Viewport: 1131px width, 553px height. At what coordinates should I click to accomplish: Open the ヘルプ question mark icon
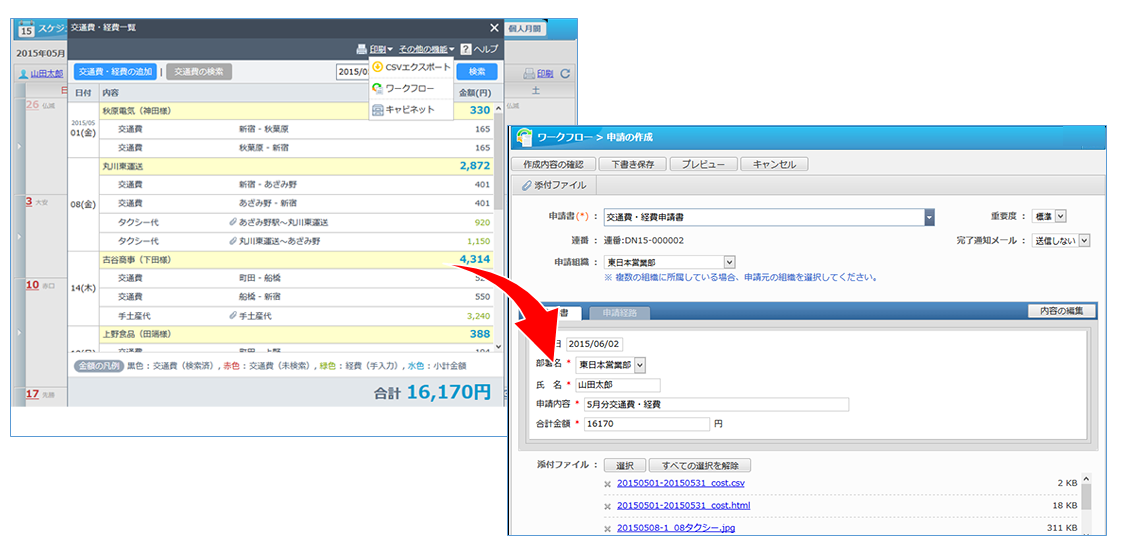tap(465, 49)
